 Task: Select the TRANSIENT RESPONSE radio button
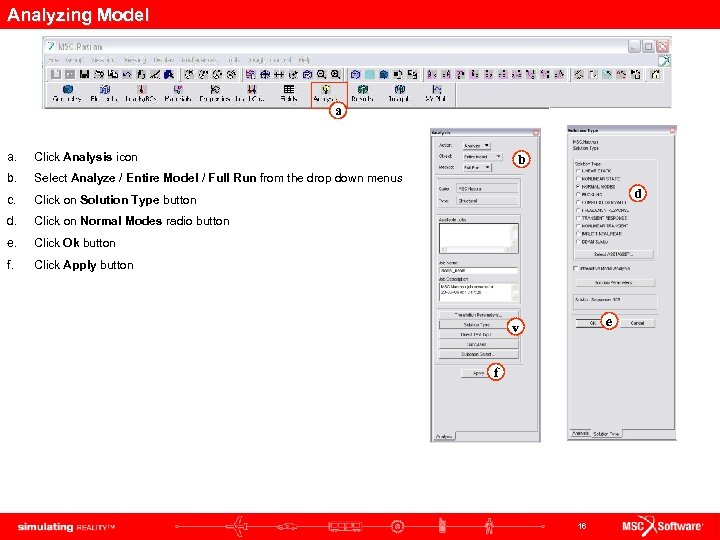[x=578, y=218]
